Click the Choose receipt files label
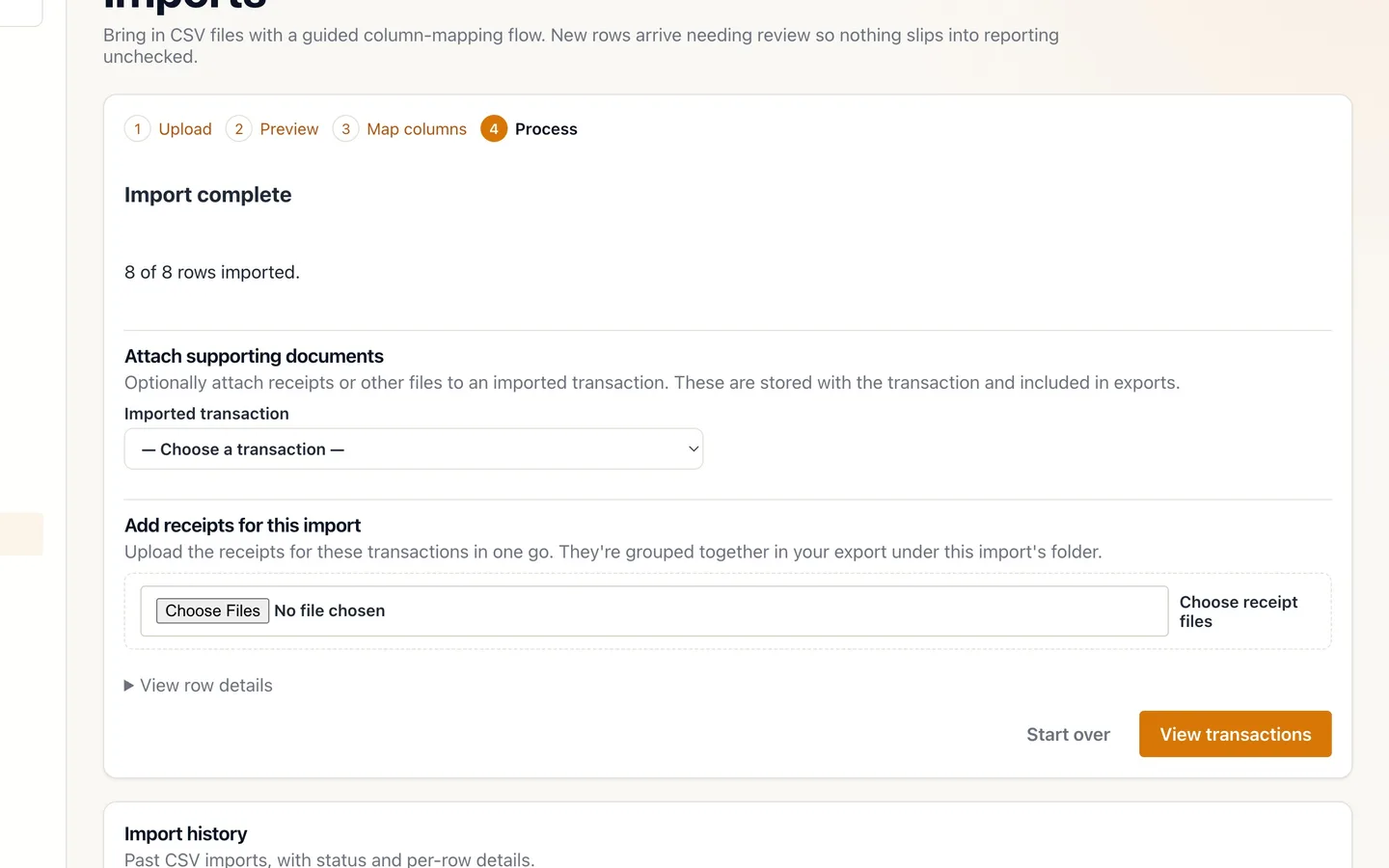 [x=1239, y=611]
